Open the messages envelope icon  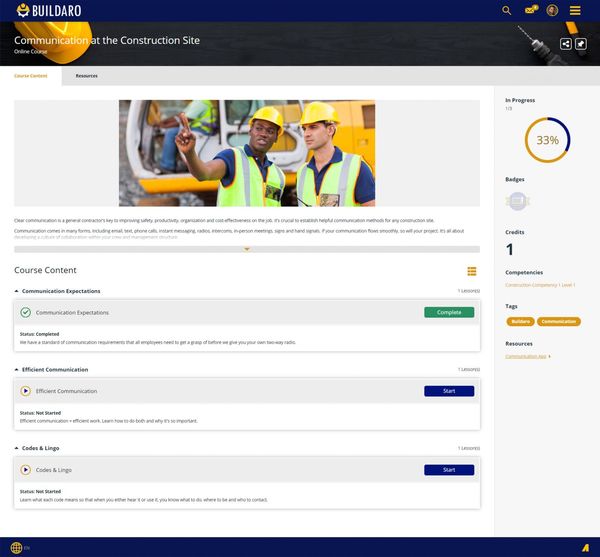pos(532,10)
